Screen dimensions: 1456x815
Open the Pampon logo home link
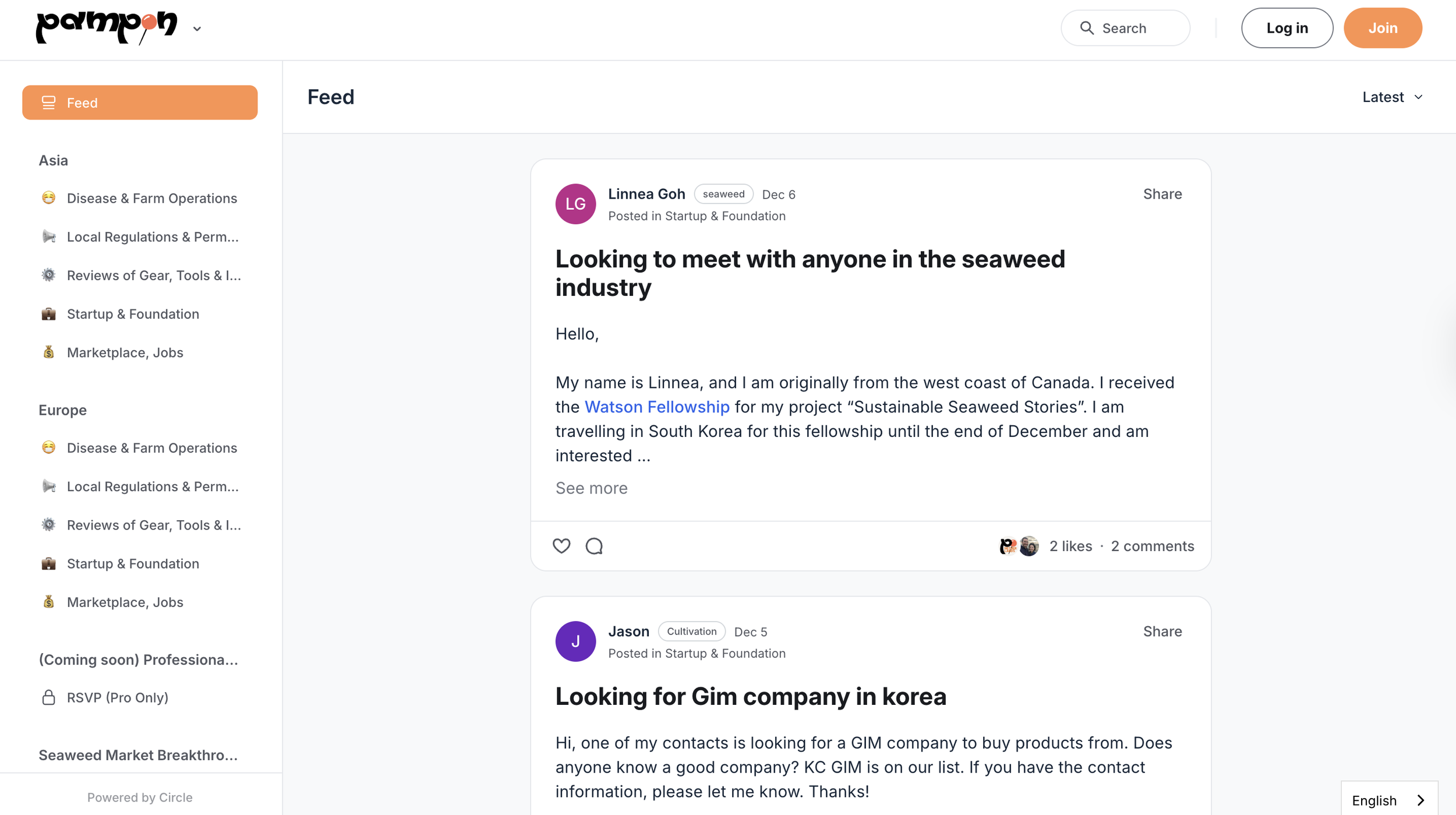[107, 27]
